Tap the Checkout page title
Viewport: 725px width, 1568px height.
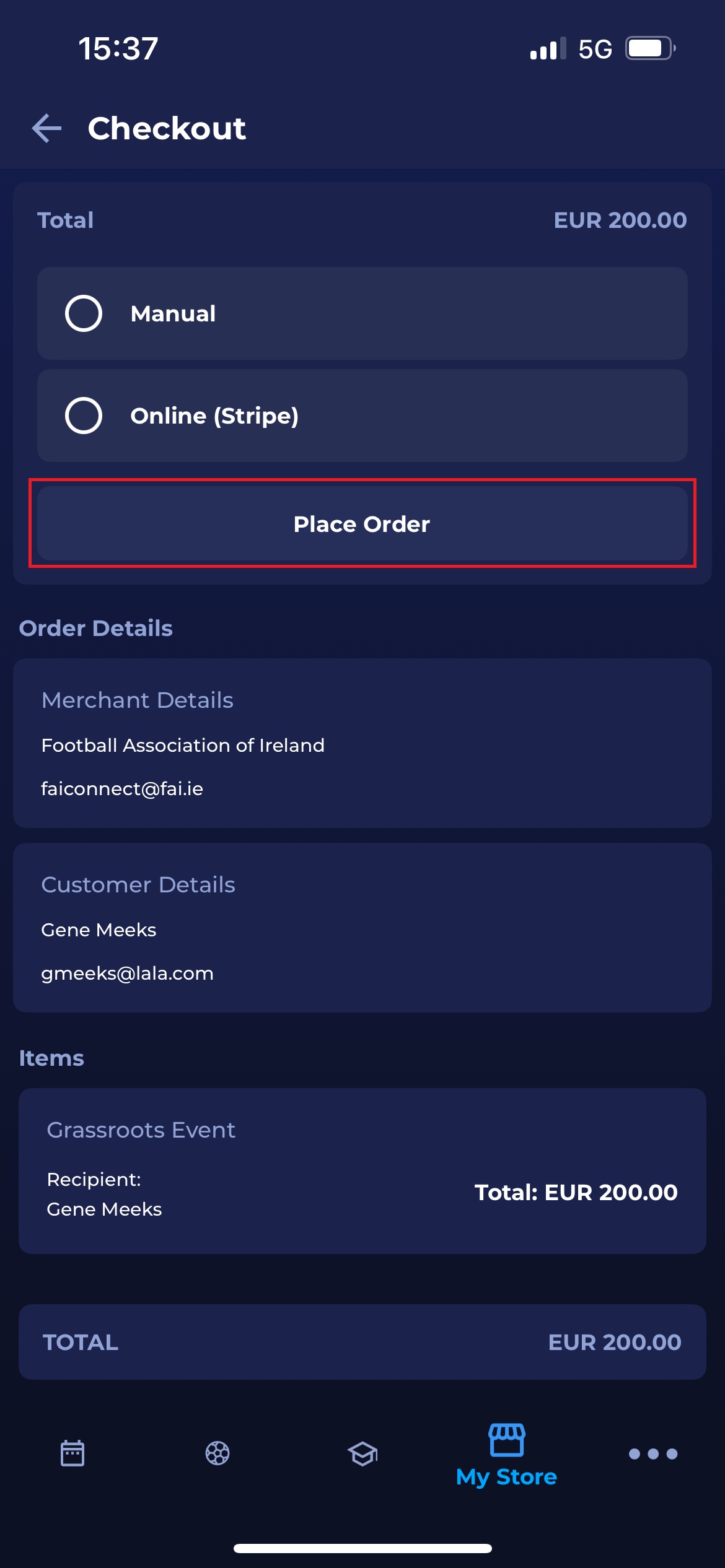tap(167, 128)
